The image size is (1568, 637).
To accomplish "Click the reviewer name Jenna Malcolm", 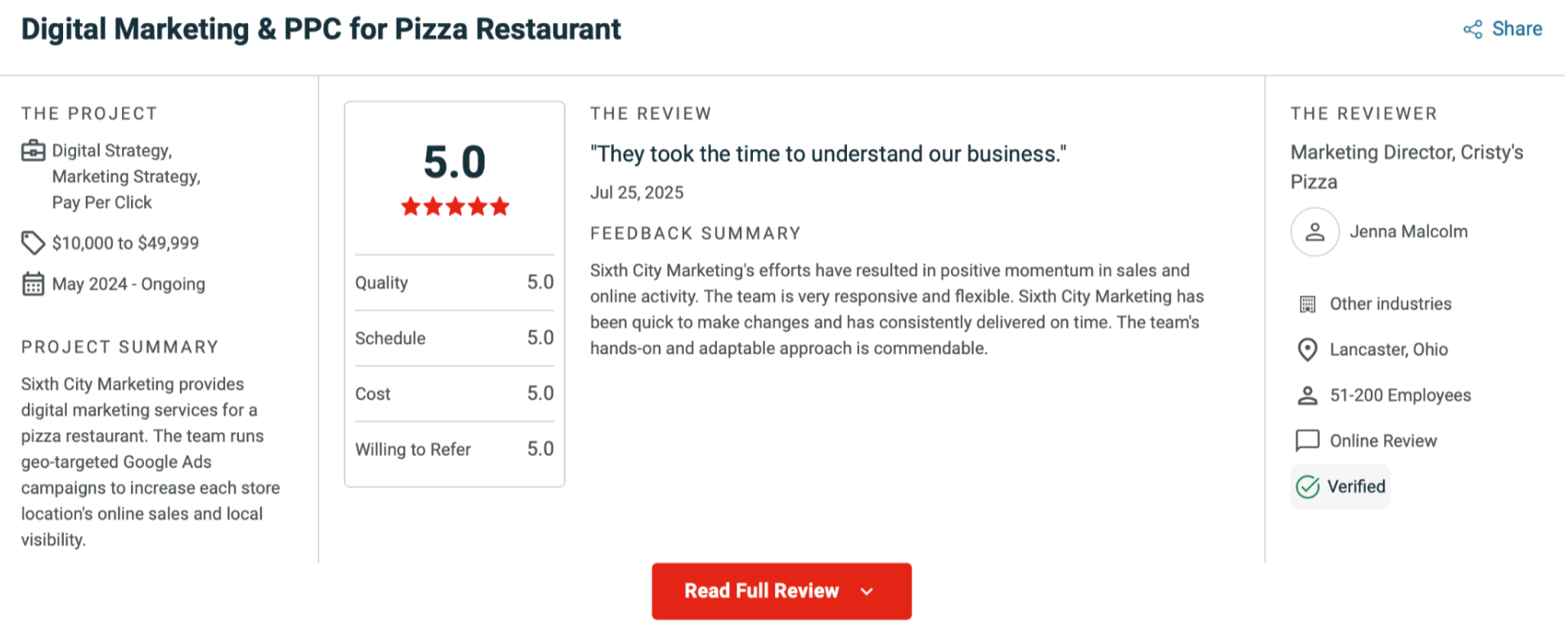I will pos(1408,232).
